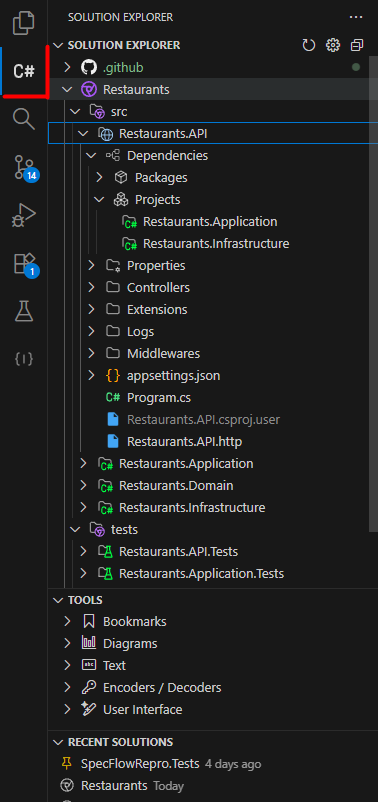Select the Extensions folder
This screenshot has width=378, height=802.
pos(157,309)
